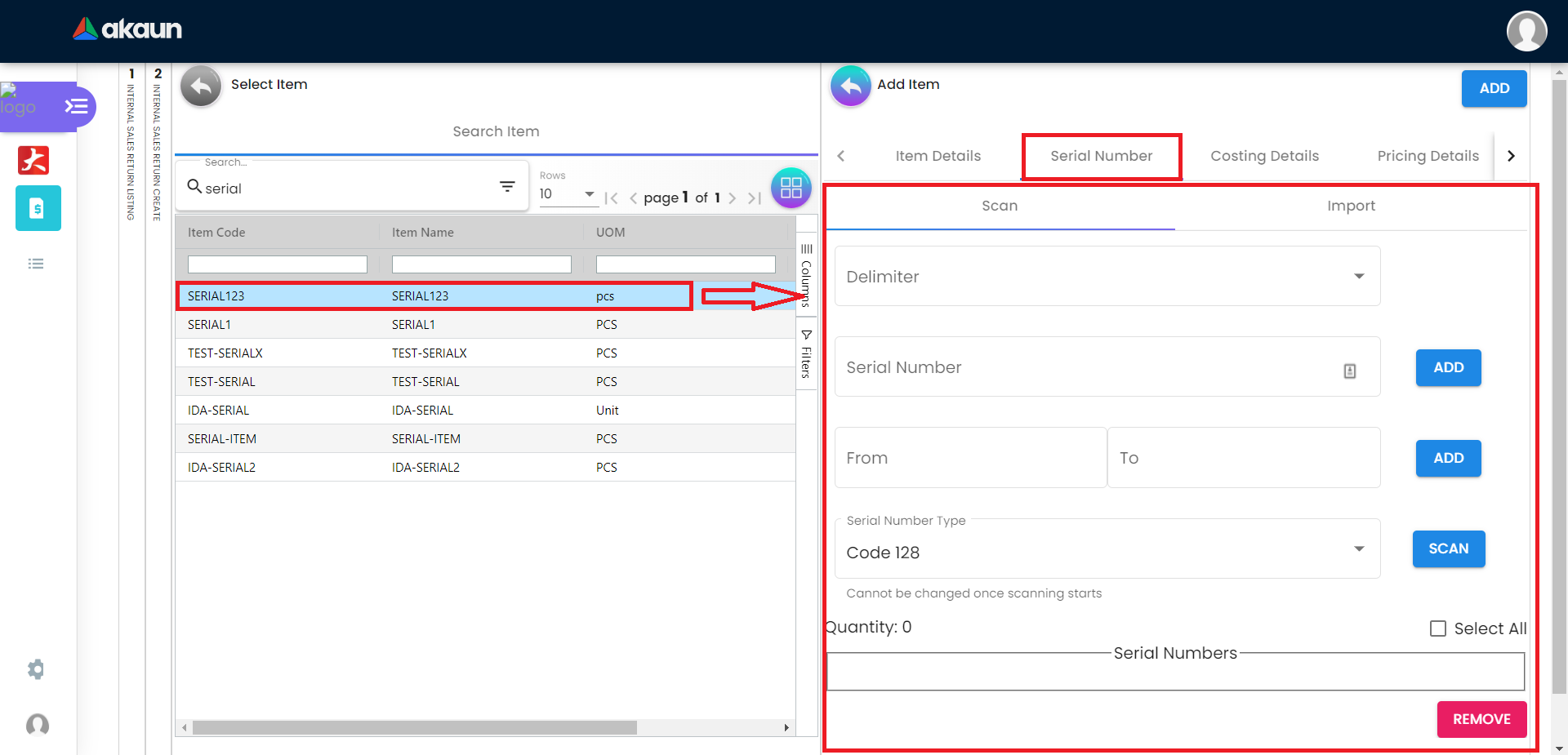The height and width of the screenshot is (755, 1568).
Task: Open the settings gear in sidebar
Action: click(x=36, y=669)
